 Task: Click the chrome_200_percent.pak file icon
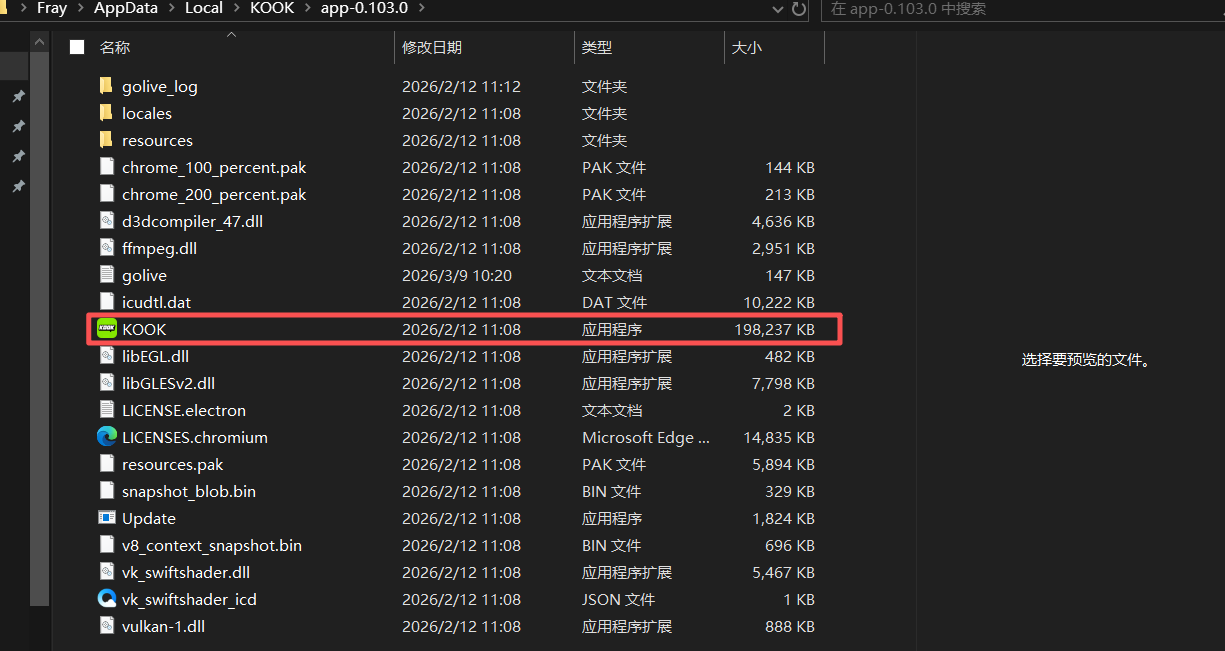click(107, 194)
